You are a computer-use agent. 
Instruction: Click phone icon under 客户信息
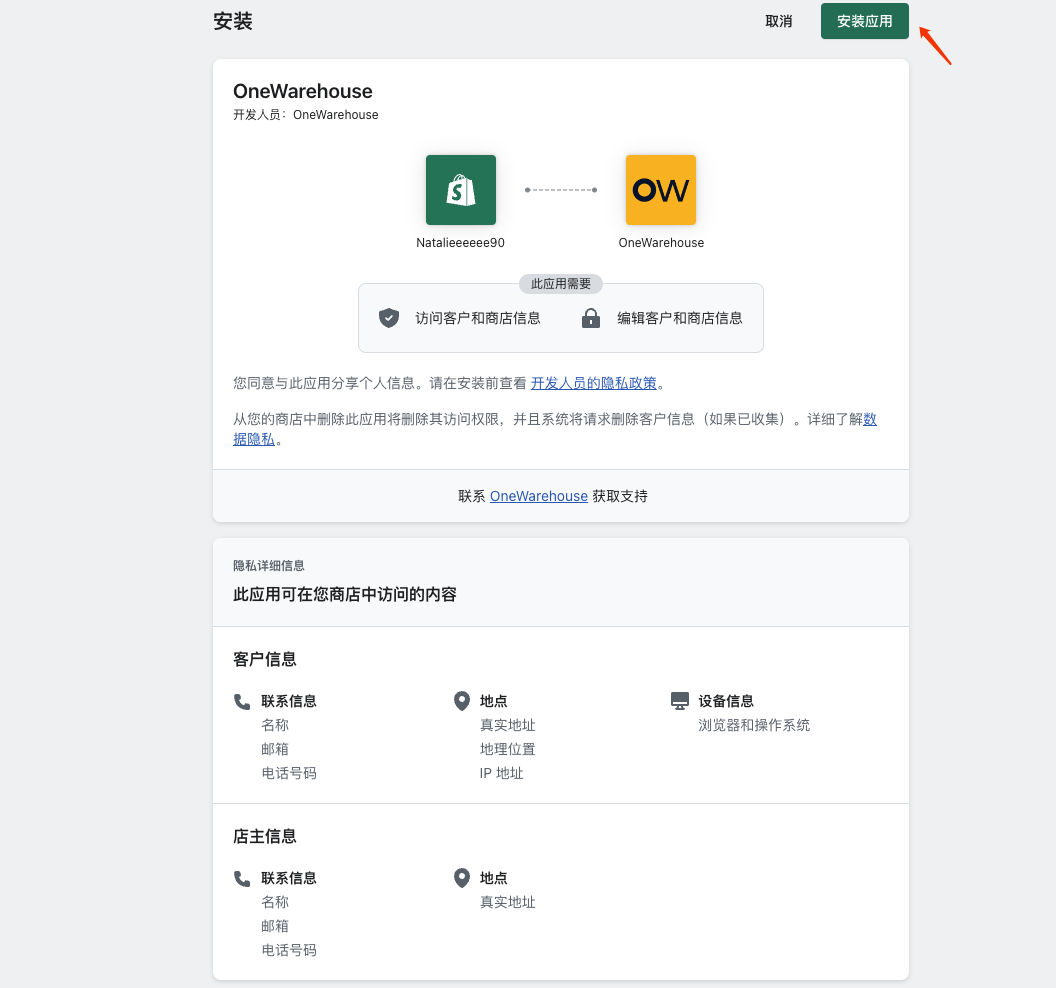[242, 702]
